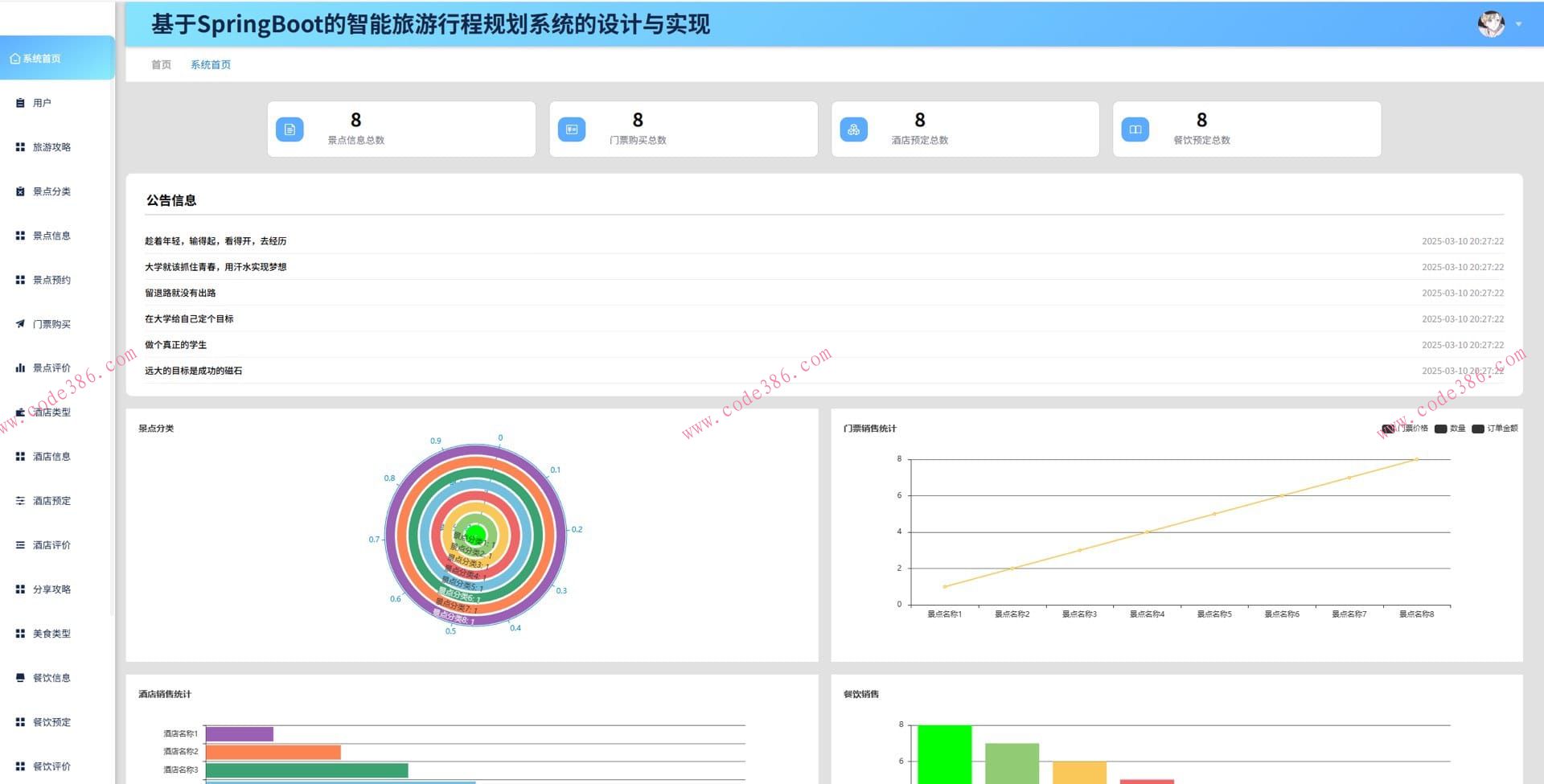Open announcement 趁着年轻，输得起，看得开，去经历

click(x=216, y=241)
